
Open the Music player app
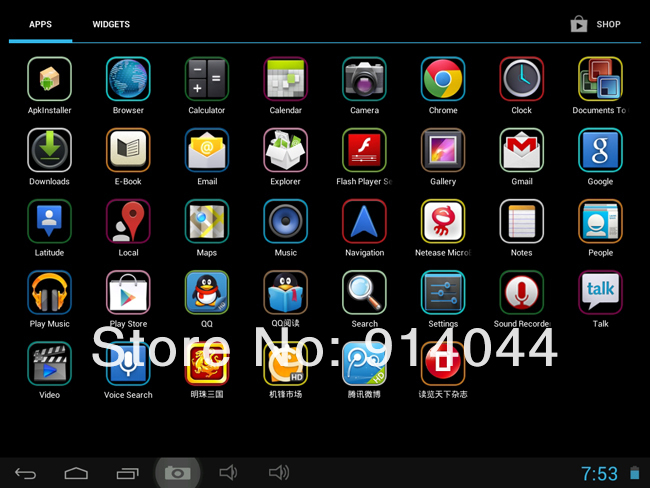click(286, 221)
